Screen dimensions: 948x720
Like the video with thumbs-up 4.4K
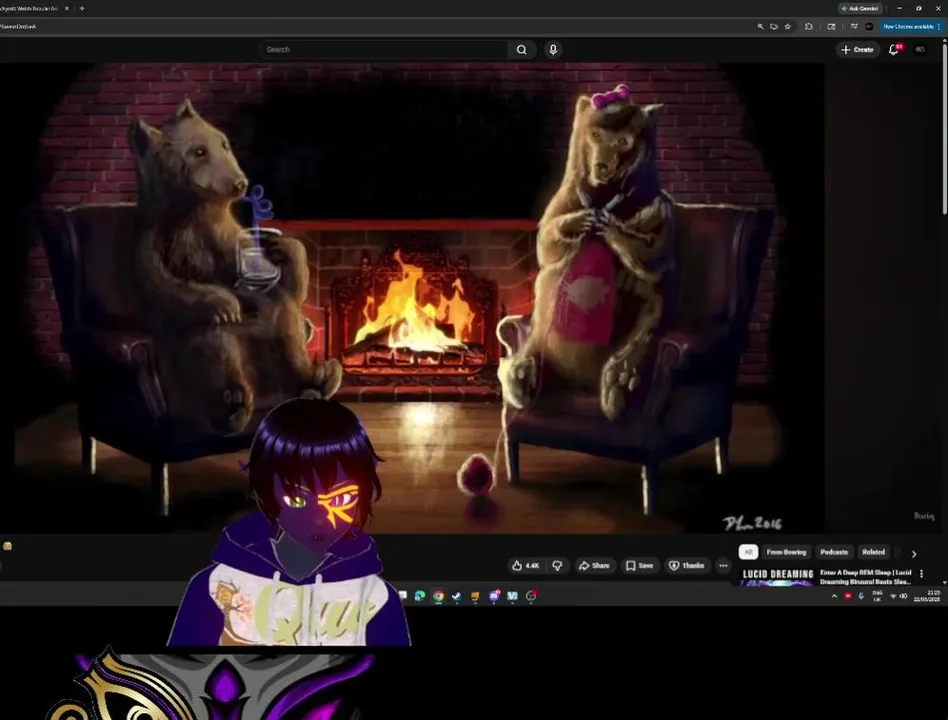click(525, 565)
